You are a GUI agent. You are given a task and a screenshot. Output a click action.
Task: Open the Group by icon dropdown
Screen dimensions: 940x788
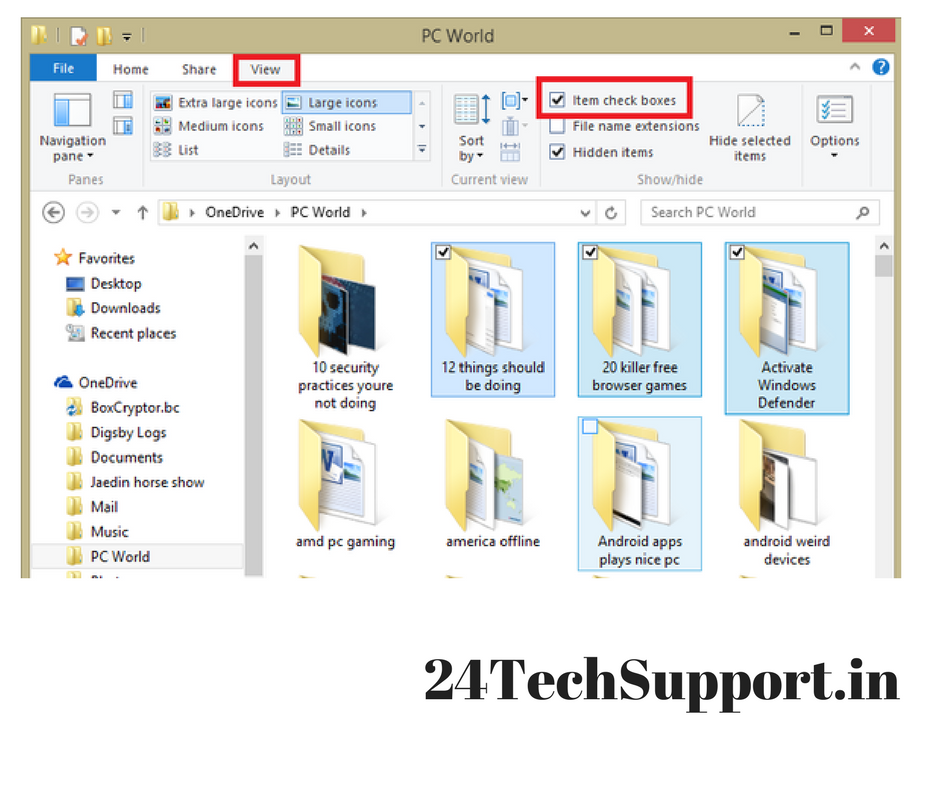514,100
